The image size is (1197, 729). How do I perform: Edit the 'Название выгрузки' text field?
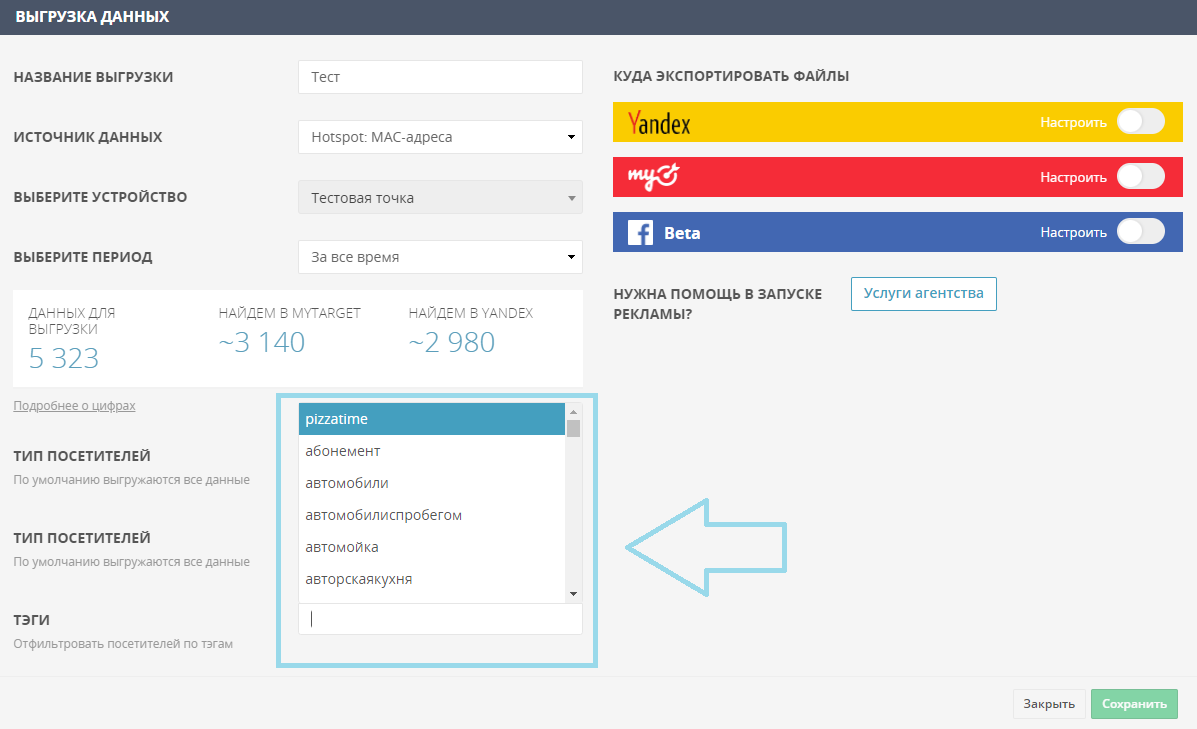click(x=440, y=76)
